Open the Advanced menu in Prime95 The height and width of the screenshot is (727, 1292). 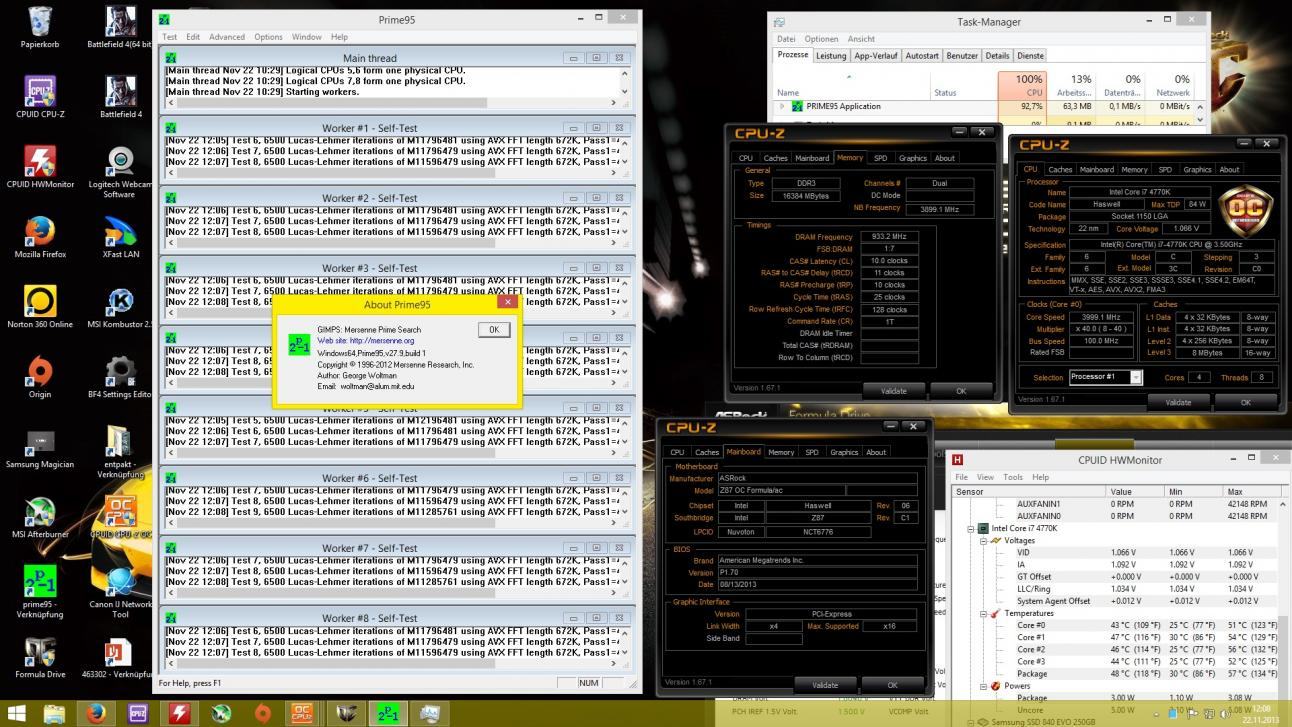click(226, 37)
